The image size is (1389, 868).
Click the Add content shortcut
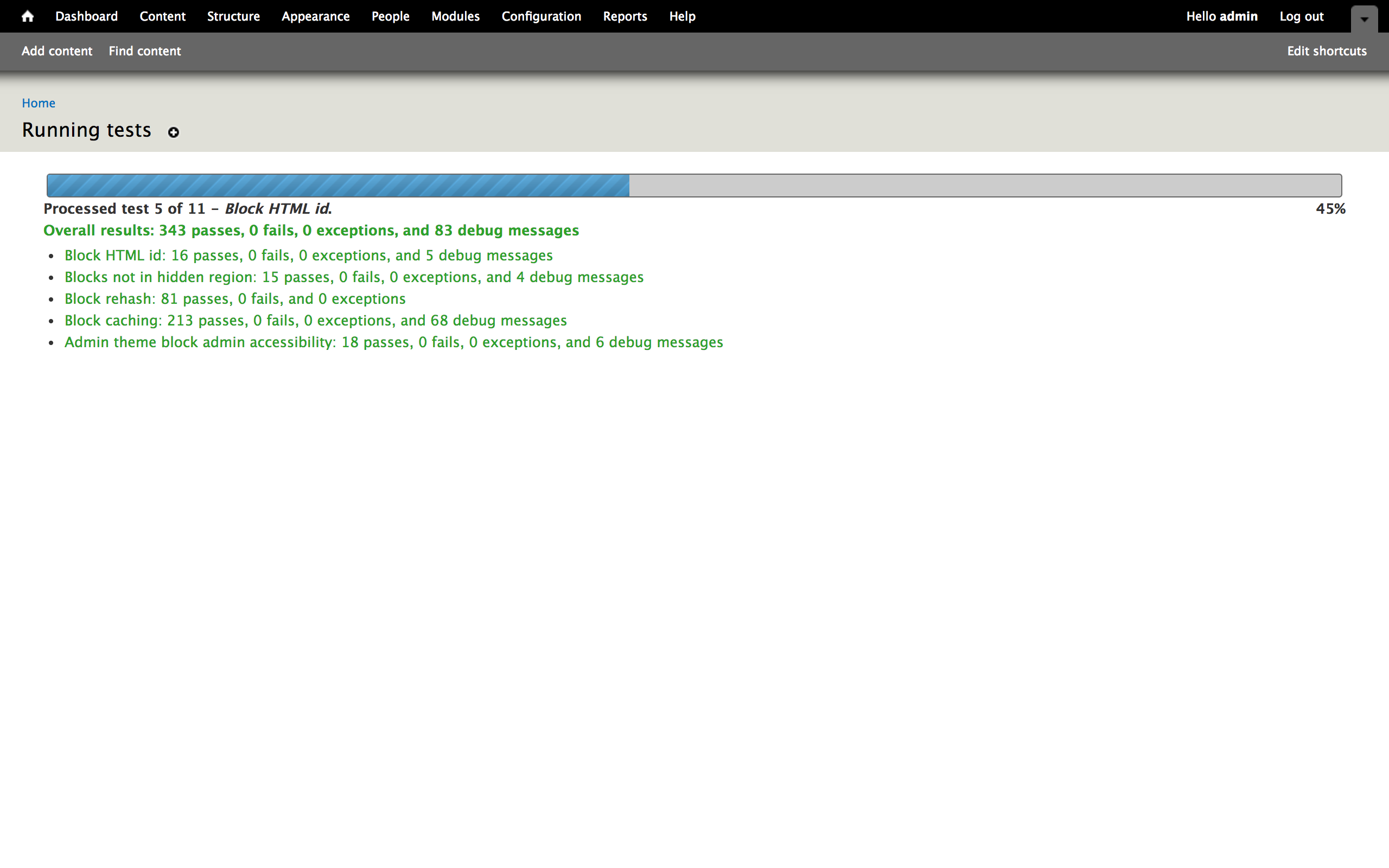(57, 51)
